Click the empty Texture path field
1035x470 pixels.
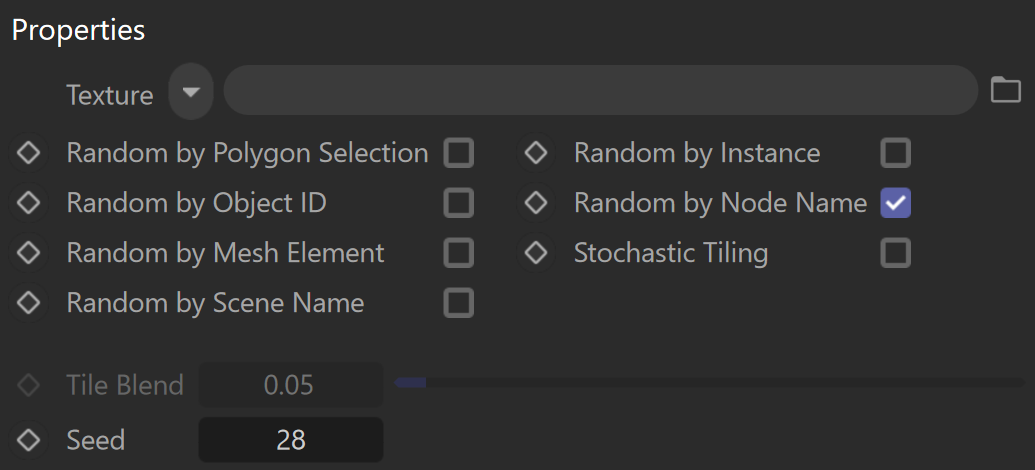click(x=601, y=90)
